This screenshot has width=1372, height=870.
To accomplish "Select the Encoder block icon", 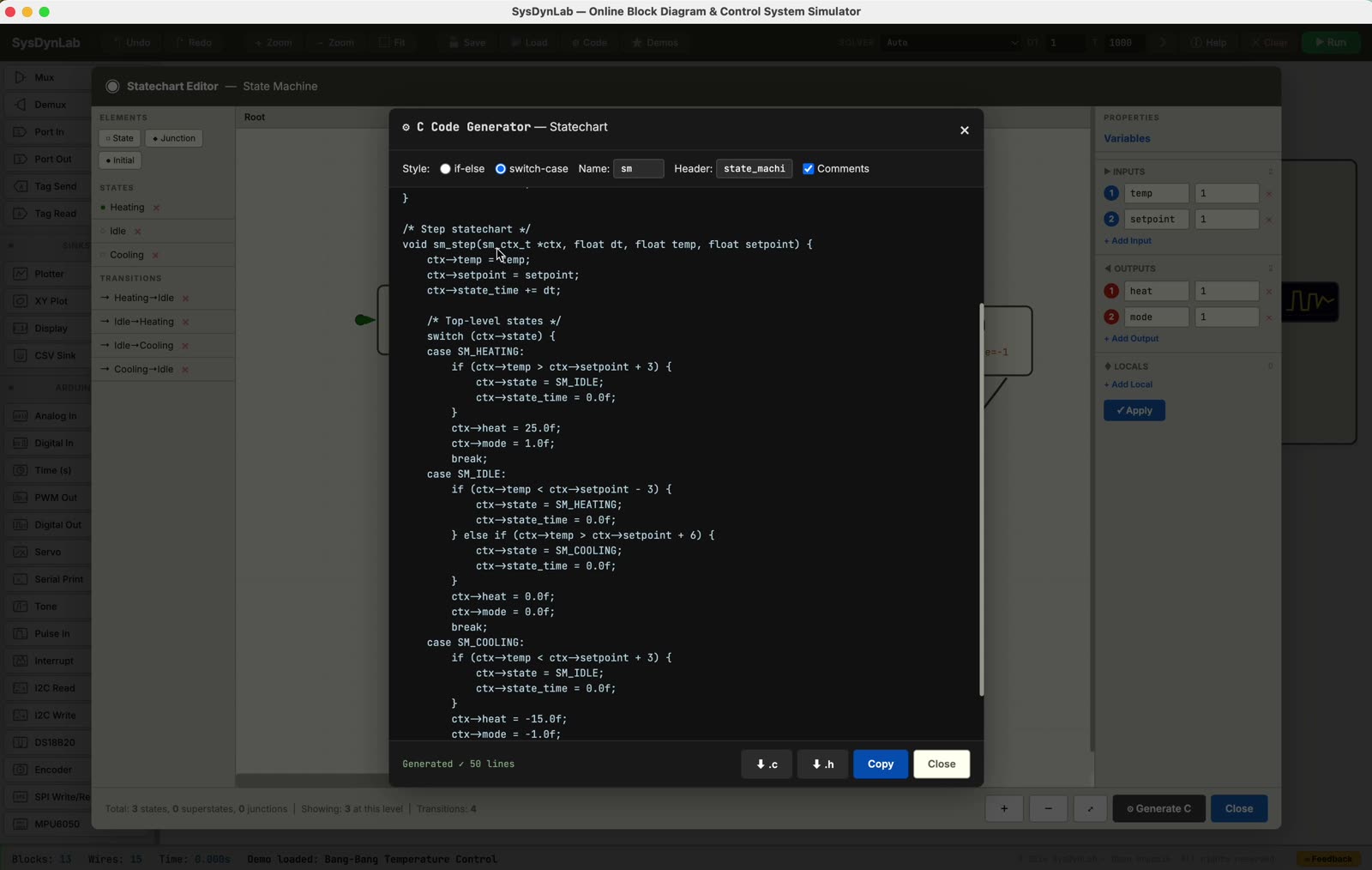I will point(20,770).
